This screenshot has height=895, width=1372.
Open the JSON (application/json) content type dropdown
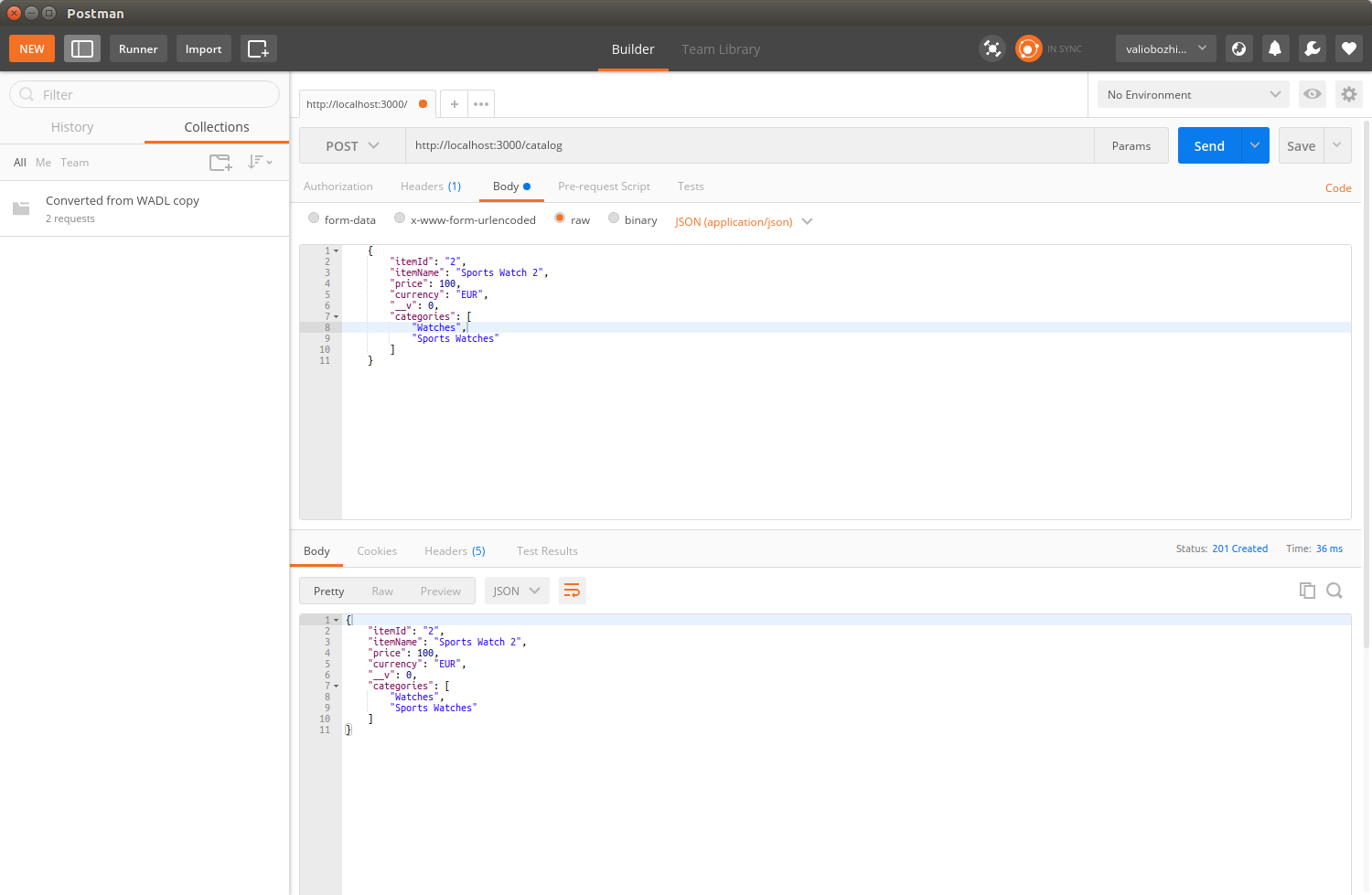(x=743, y=222)
